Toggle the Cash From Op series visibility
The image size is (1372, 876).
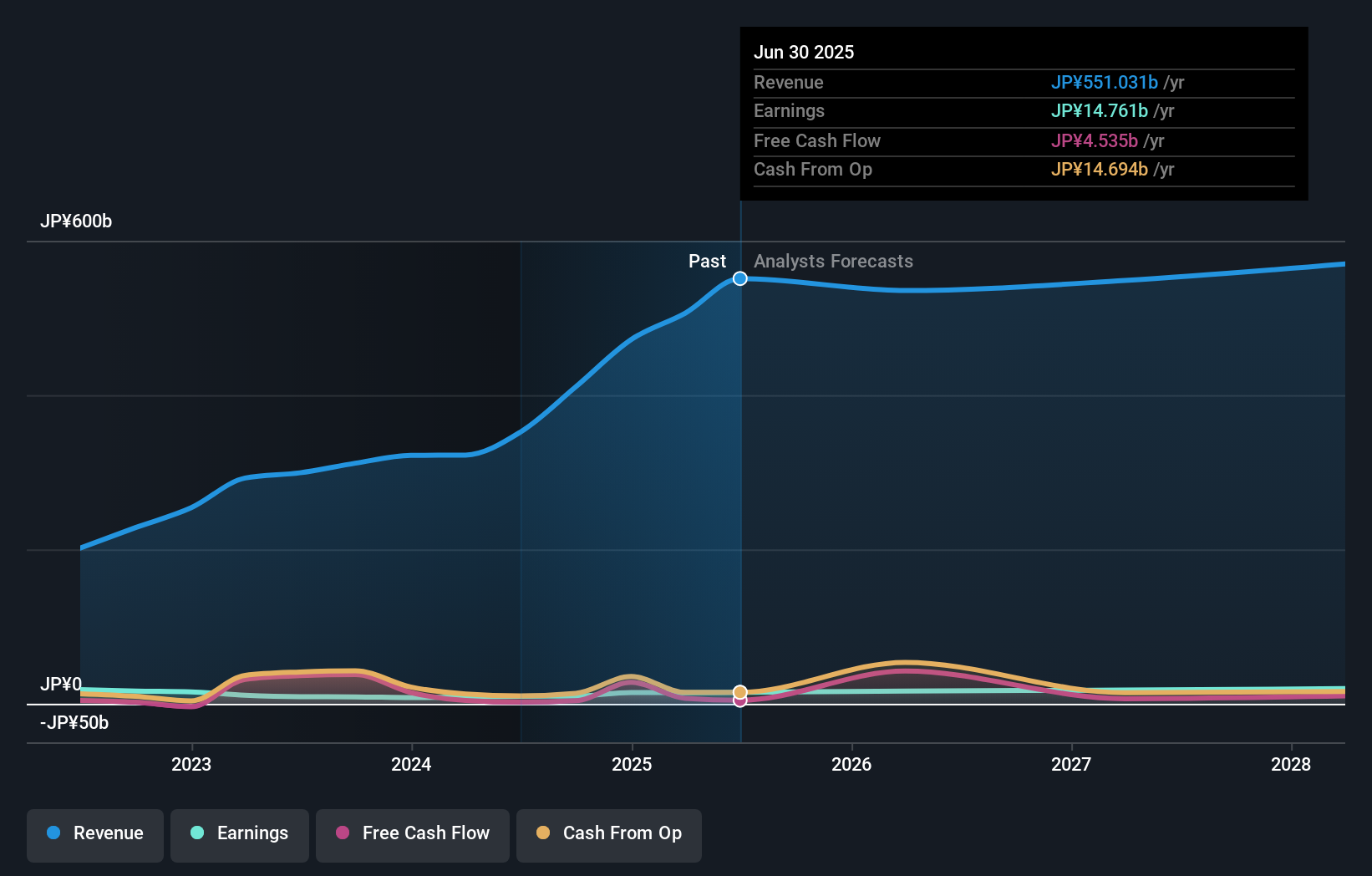point(609,834)
